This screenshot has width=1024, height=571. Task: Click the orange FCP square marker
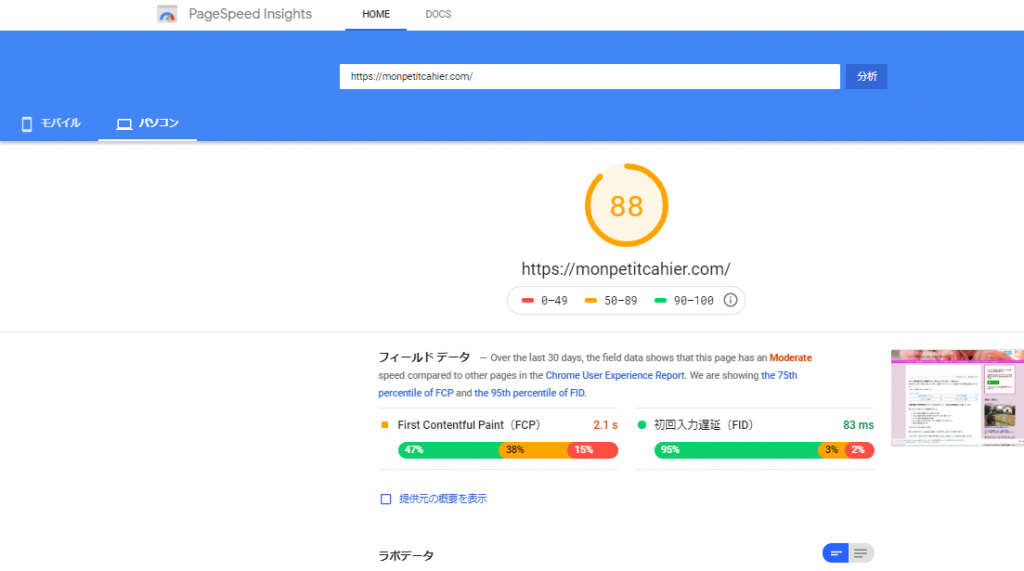coord(385,425)
